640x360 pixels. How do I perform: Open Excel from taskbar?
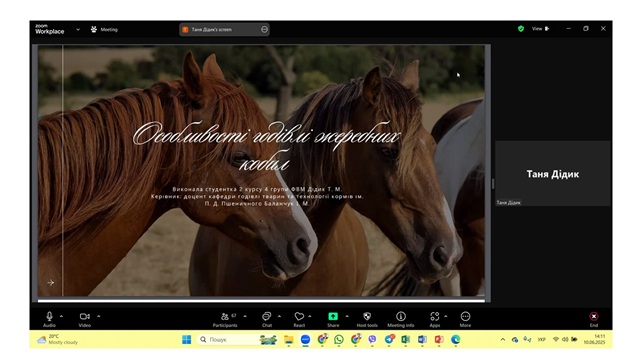click(x=406, y=340)
